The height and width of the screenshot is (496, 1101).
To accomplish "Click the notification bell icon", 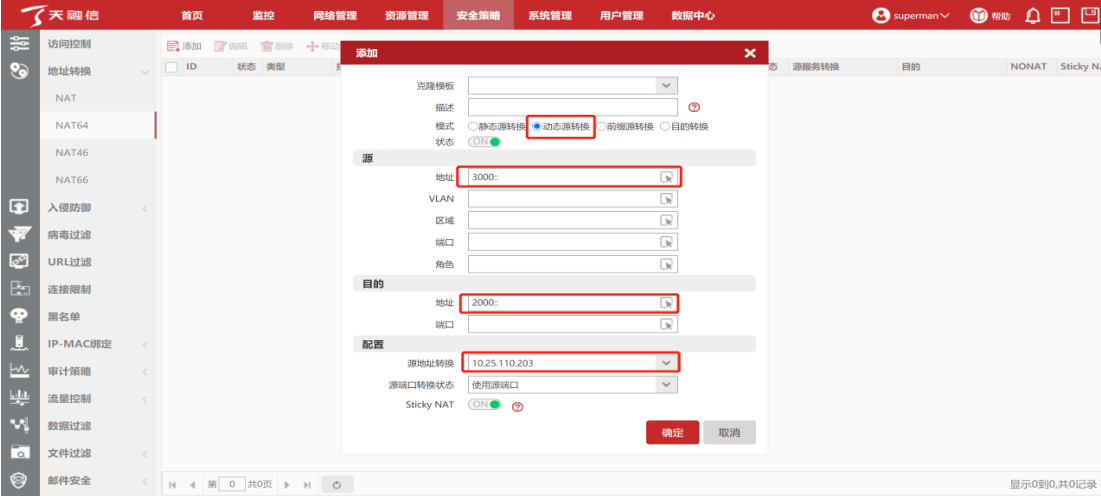I will (x=1032, y=15).
